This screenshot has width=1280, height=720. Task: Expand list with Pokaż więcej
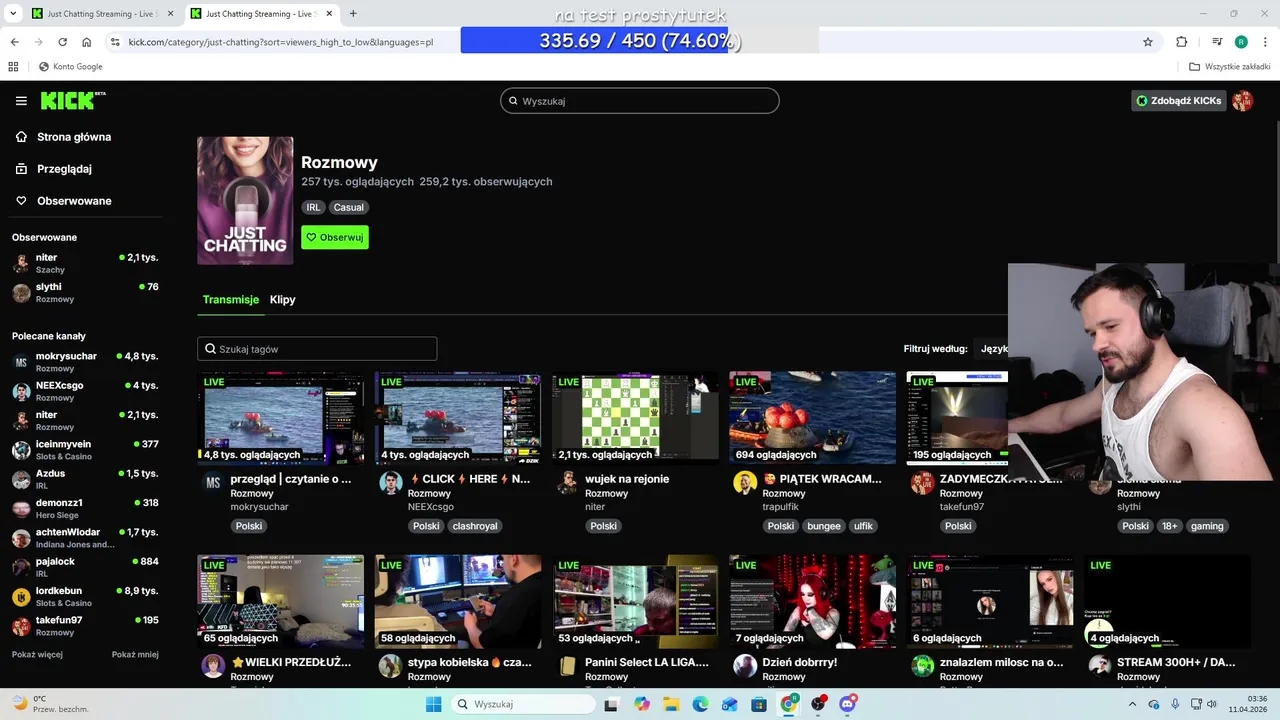(37, 654)
